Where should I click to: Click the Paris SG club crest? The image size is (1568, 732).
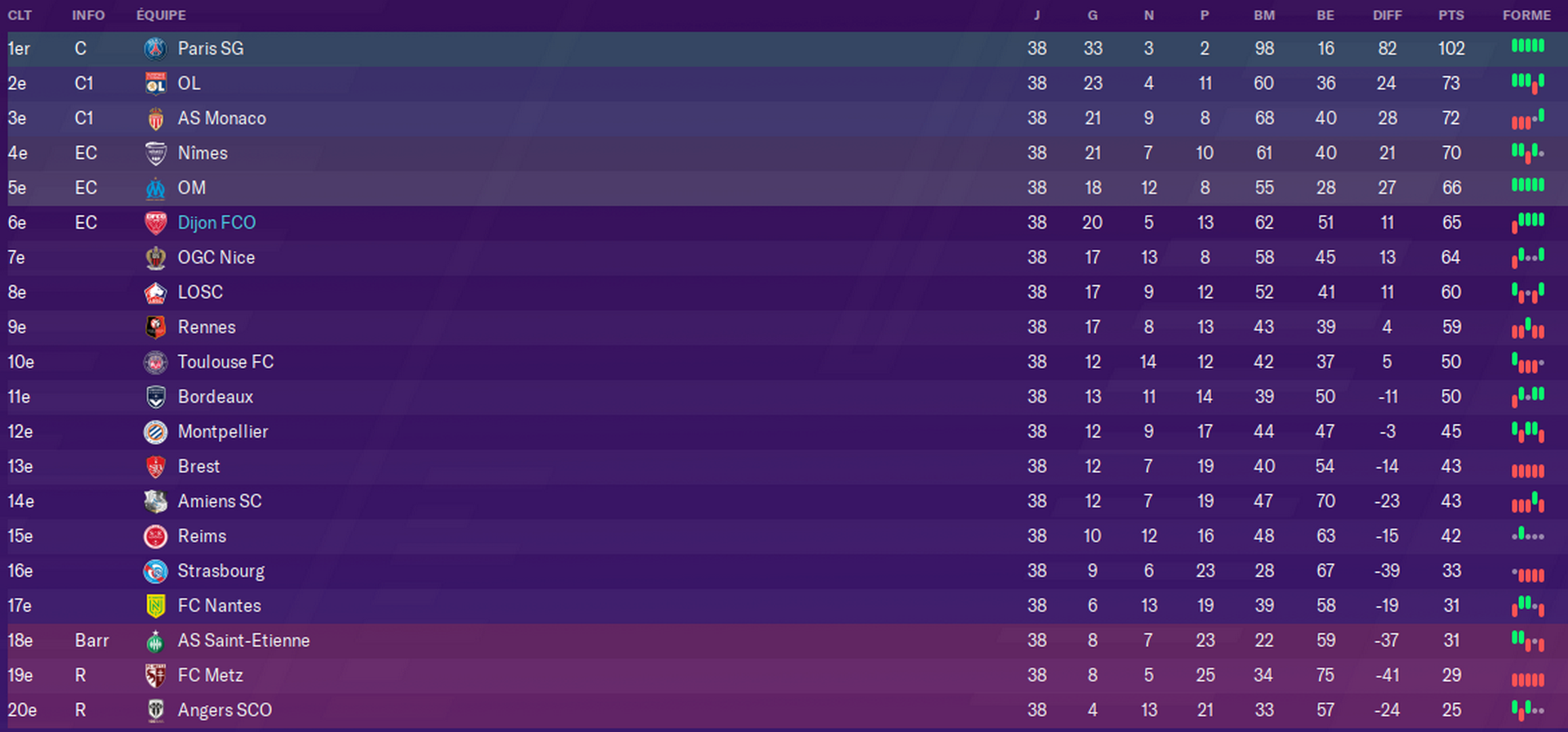click(x=155, y=49)
